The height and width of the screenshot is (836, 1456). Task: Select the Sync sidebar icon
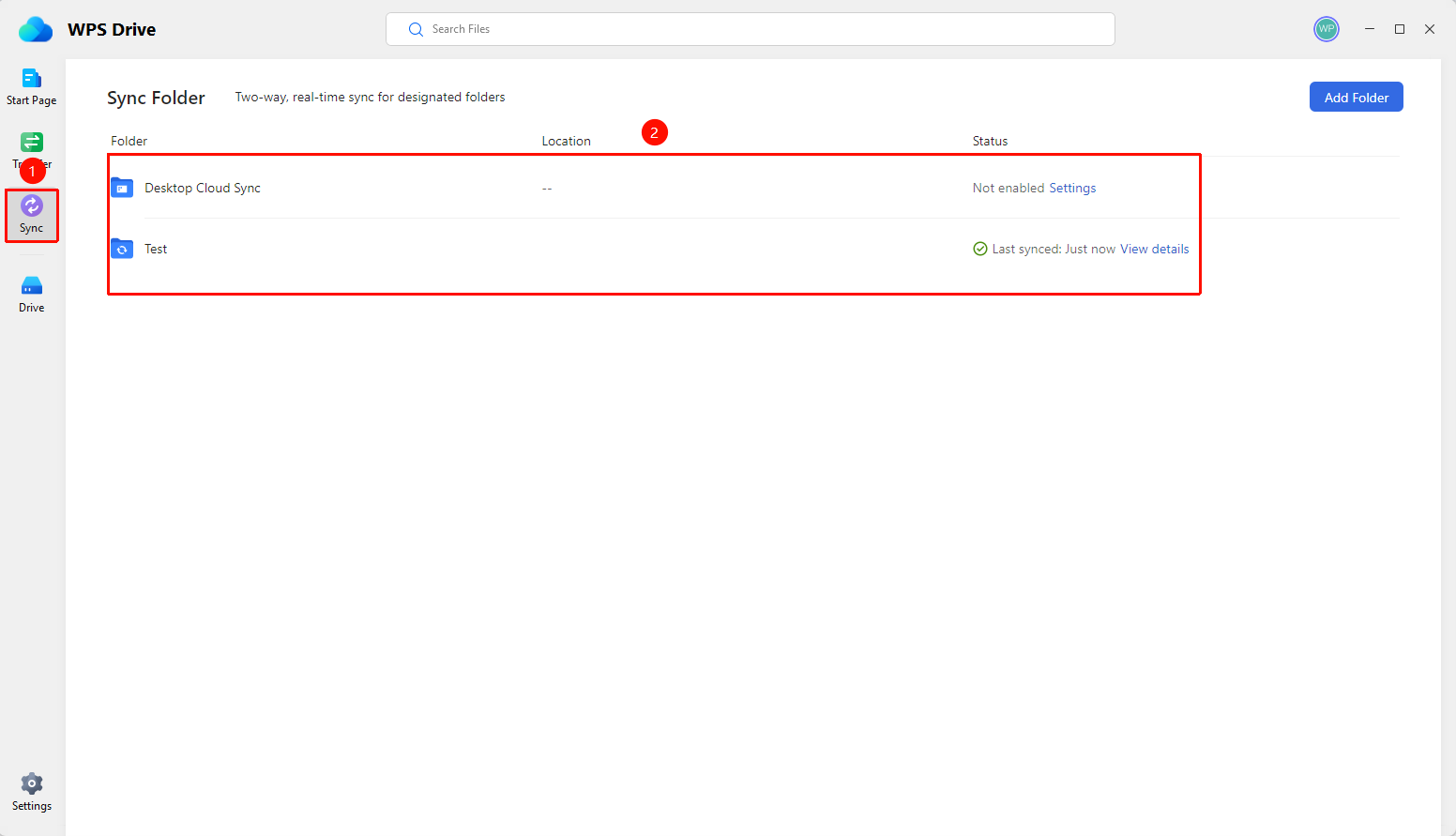(32, 205)
